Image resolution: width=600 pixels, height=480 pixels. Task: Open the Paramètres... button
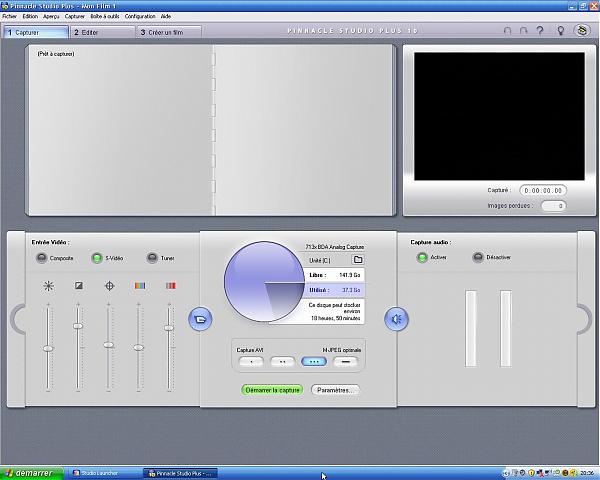[335, 390]
